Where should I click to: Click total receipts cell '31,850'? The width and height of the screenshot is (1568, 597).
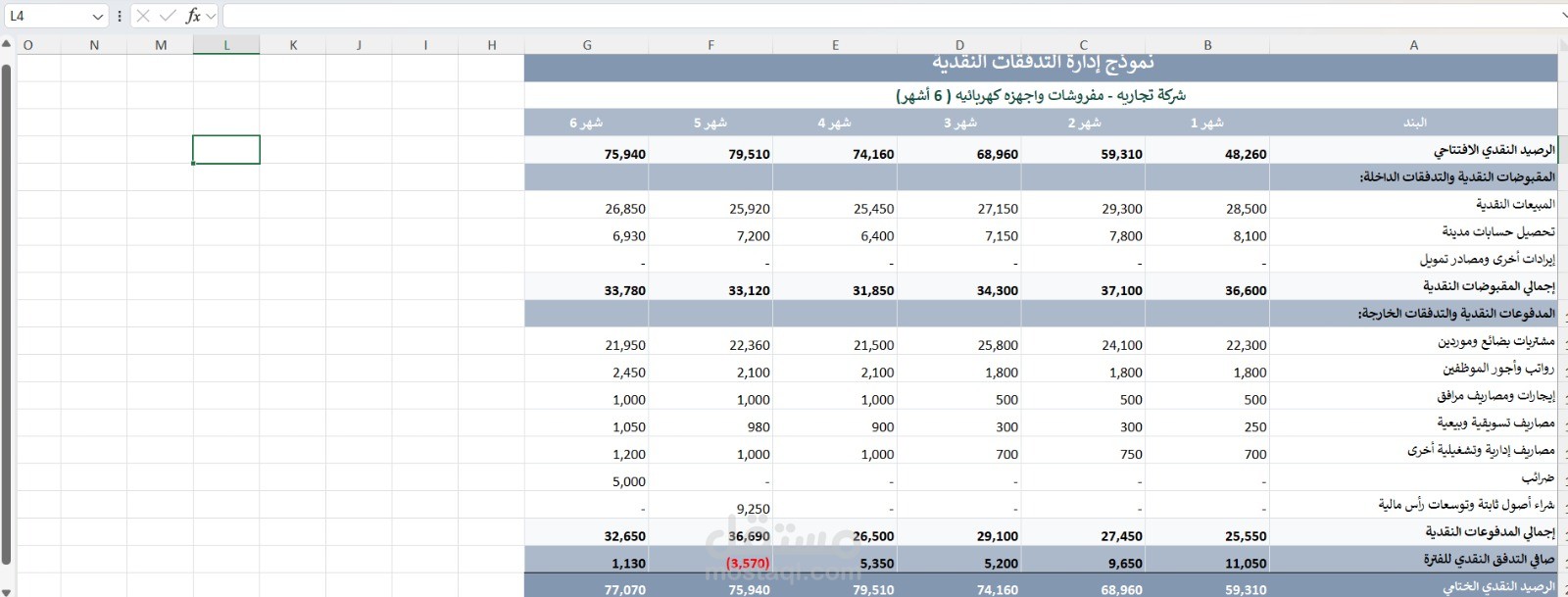[835, 286]
